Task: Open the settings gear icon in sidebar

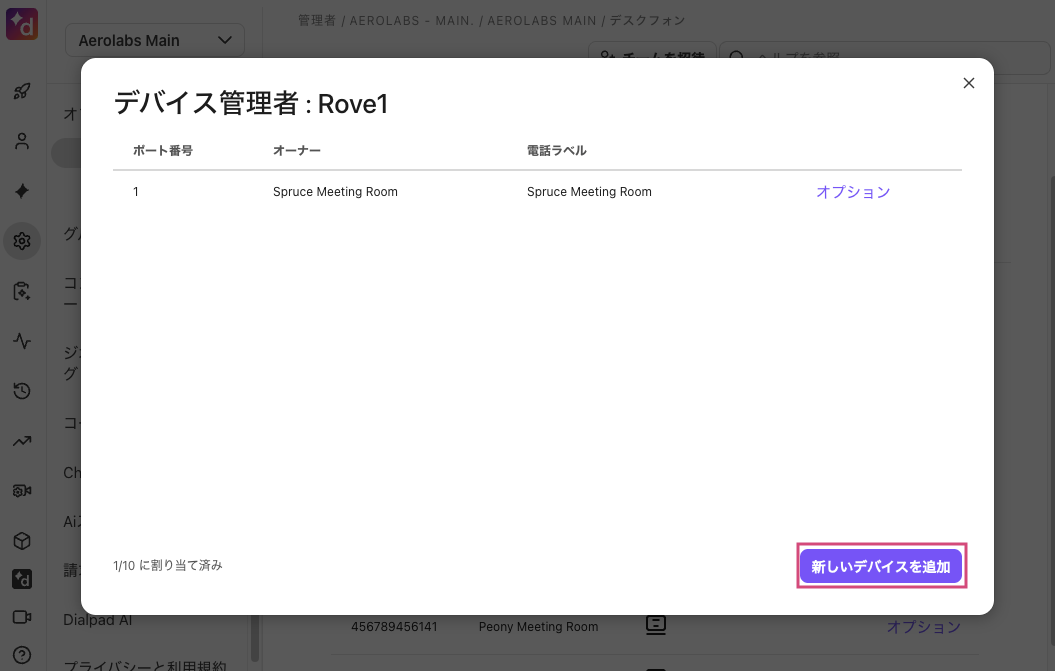Action: click(x=22, y=241)
